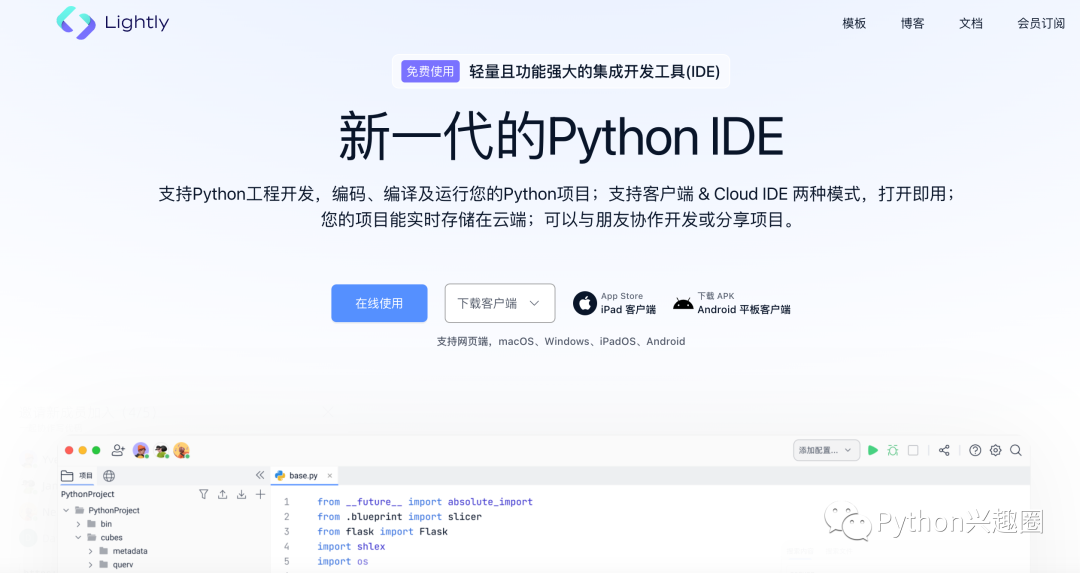1080x573 pixels.
Task: Click the 在线使用 button
Action: pos(380,303)
